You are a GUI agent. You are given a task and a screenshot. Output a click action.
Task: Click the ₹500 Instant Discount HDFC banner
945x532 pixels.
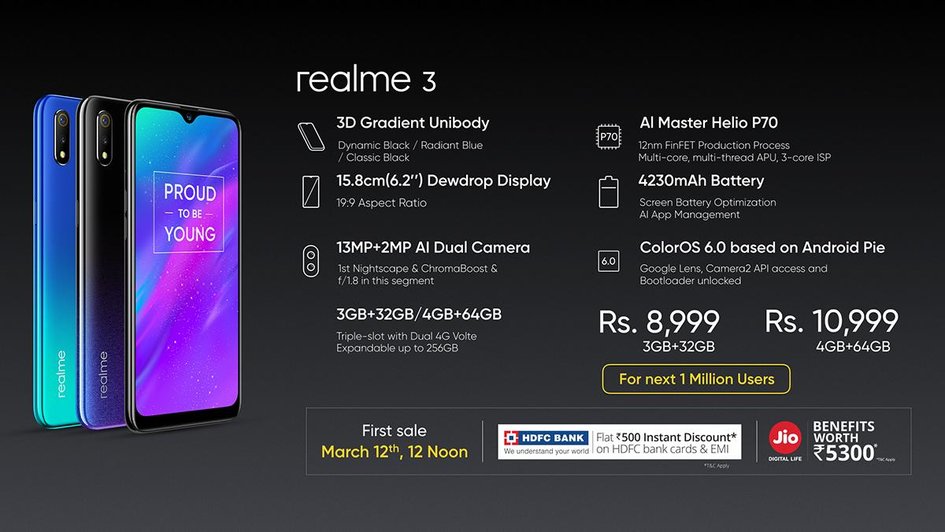(619, 442)
